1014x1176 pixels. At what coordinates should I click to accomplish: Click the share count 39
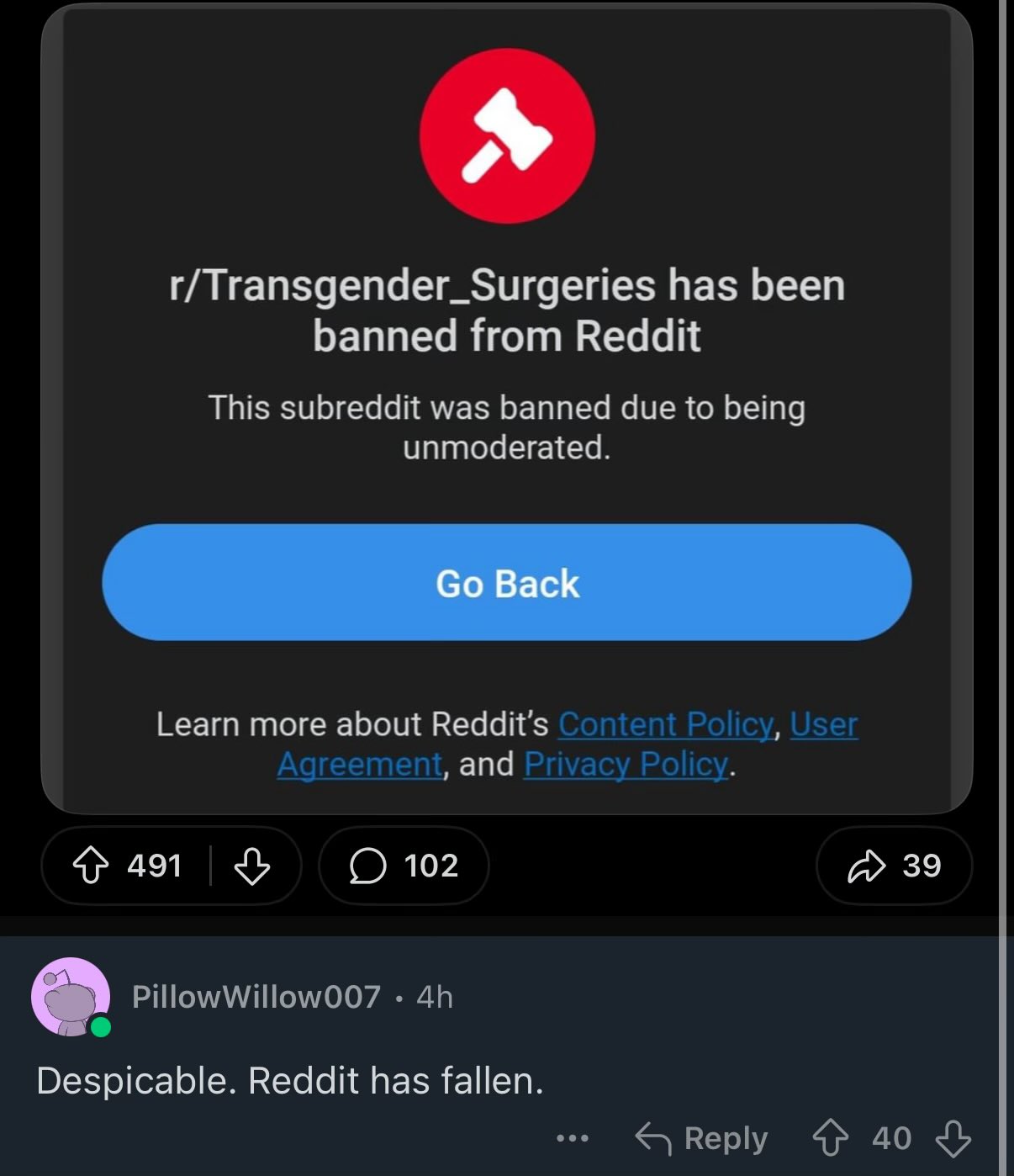(x=922, y=866)
